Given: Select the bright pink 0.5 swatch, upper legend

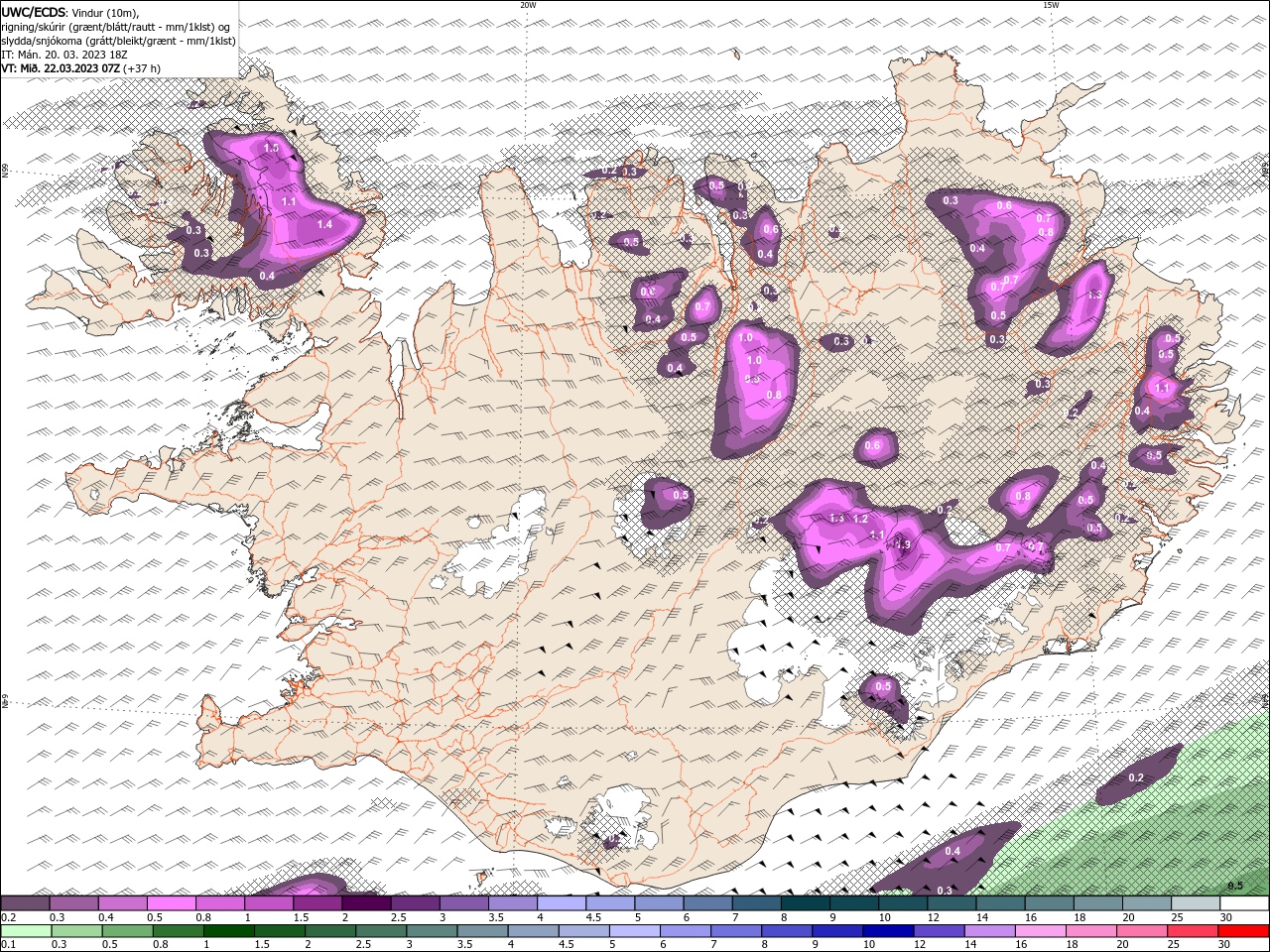Looking at the screenshot, I should [x=173, y=903].
